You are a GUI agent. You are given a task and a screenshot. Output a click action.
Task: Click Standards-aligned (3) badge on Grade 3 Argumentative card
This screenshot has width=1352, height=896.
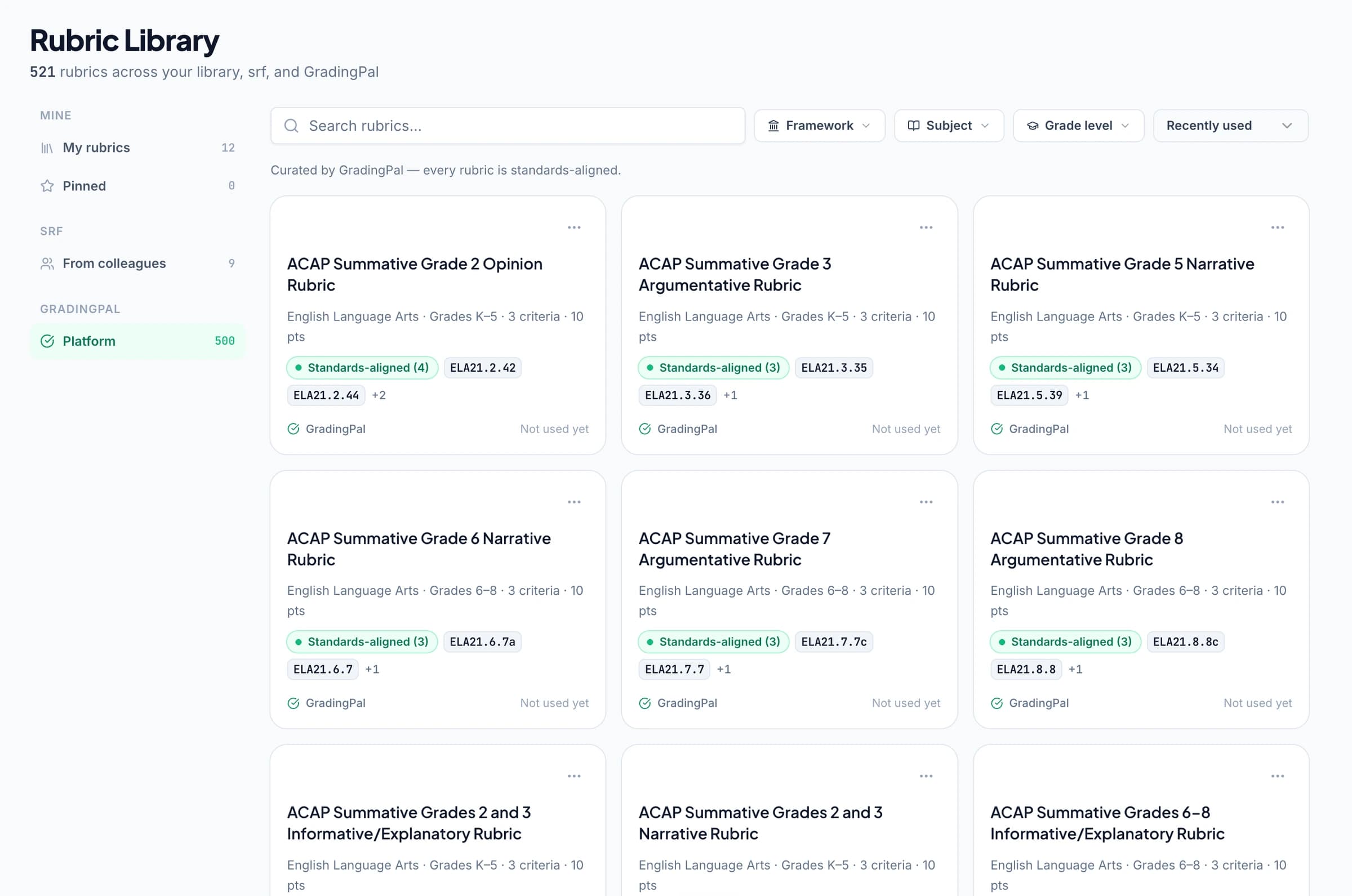(714, 367)
